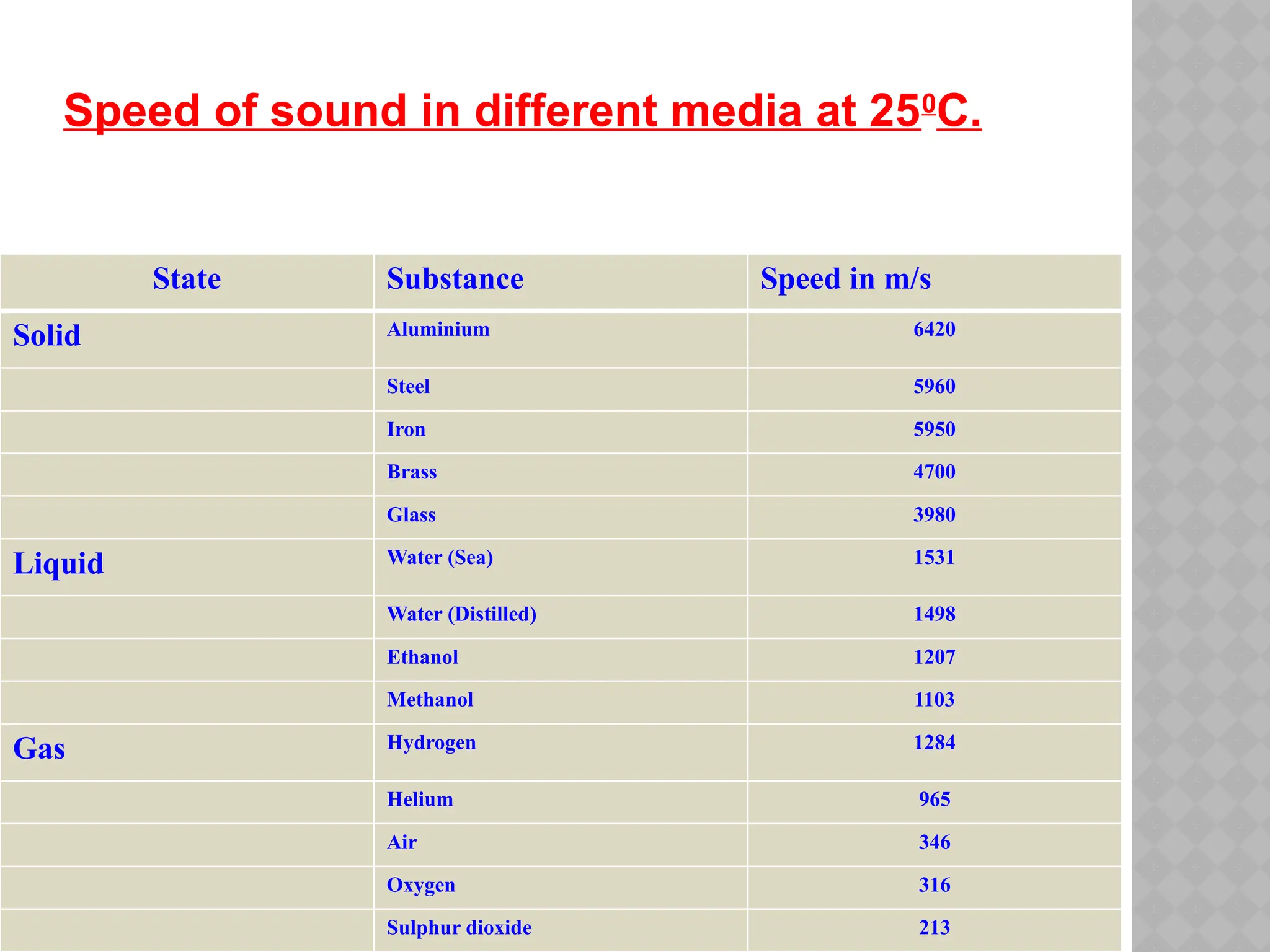Select the speed value 4700

point(934,472)
